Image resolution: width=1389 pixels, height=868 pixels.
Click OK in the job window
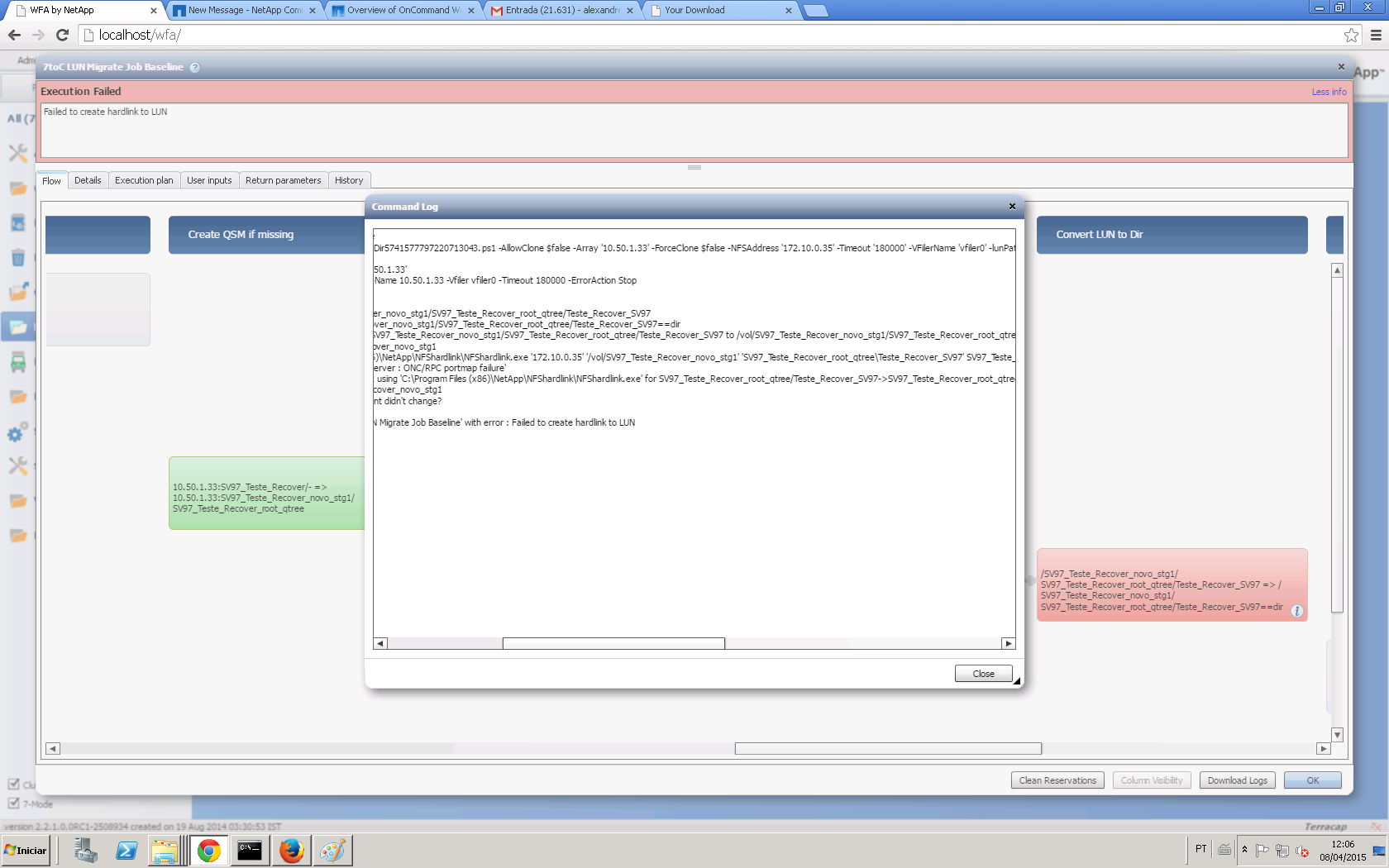(1313, 780)
